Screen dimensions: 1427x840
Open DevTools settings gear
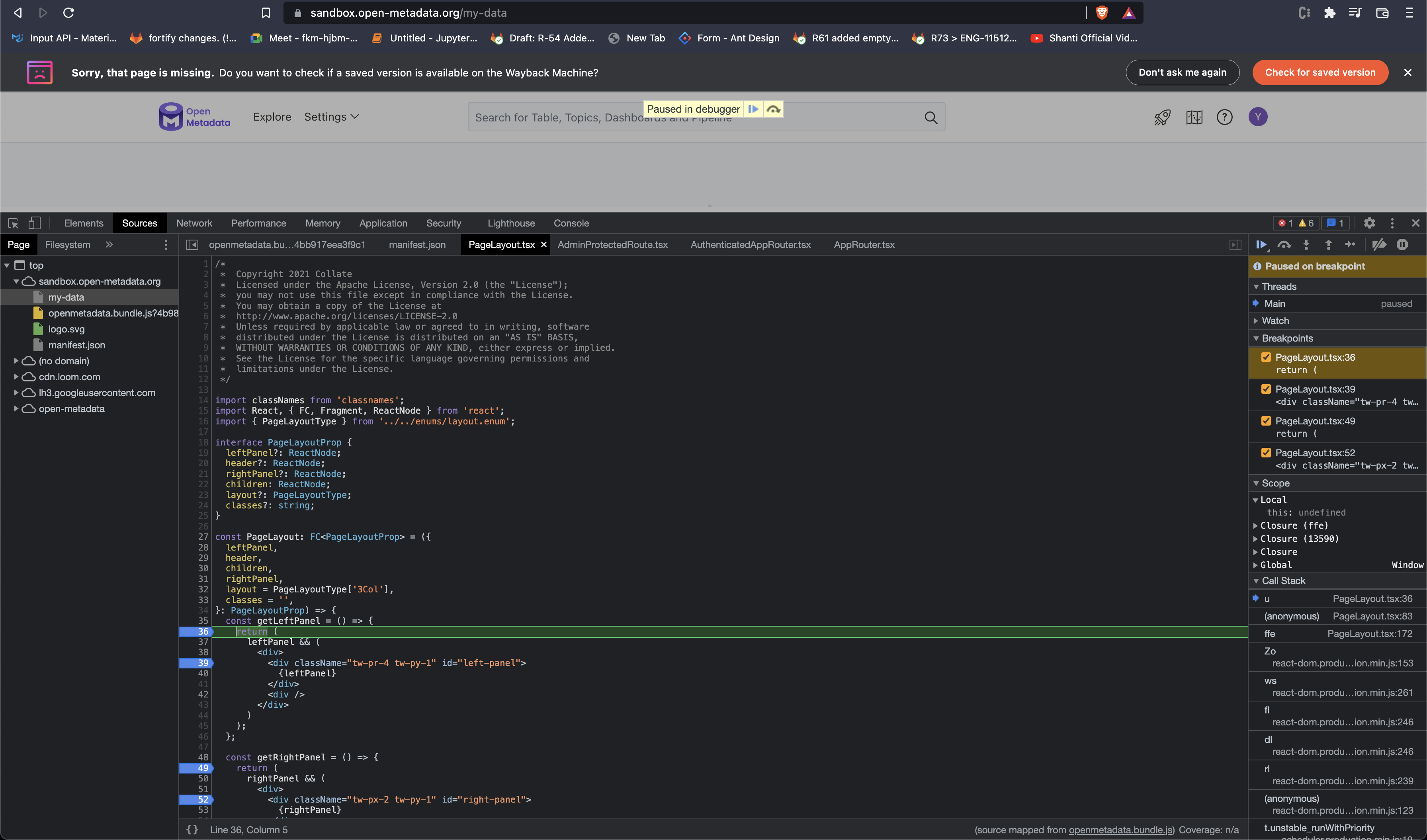(1369, 223)
